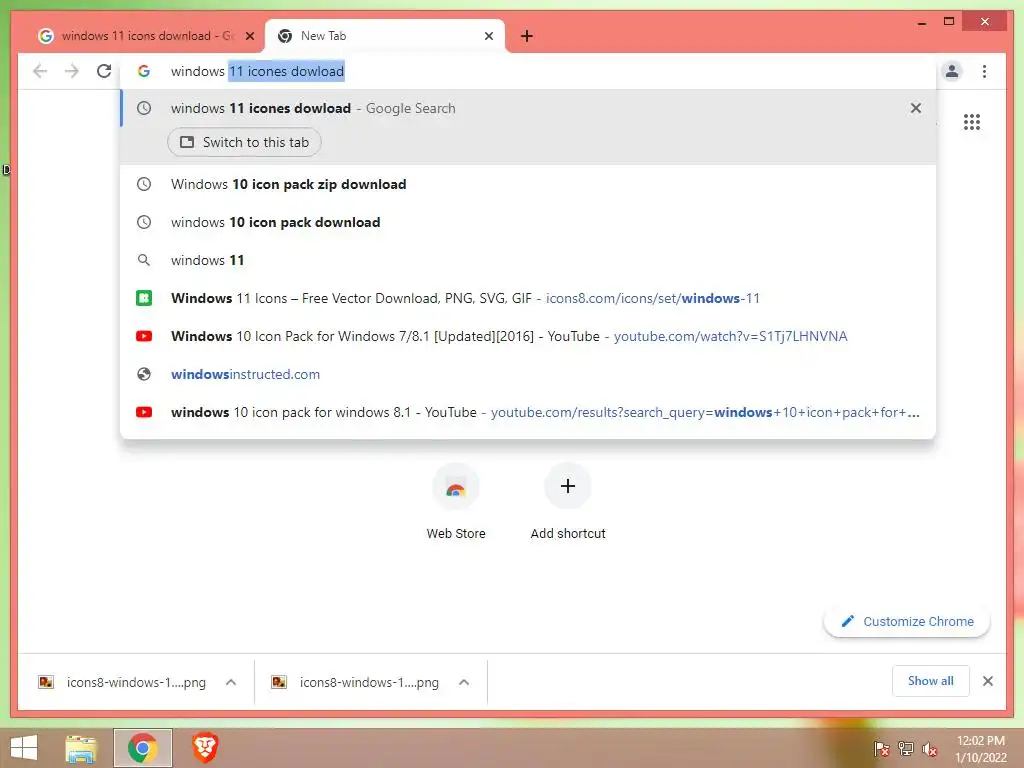Image resolution: width=1024 pixels, height=768 pixels.
Task: Close the 'windows 11 icons download' tab
Action: [x=249, y=36]
